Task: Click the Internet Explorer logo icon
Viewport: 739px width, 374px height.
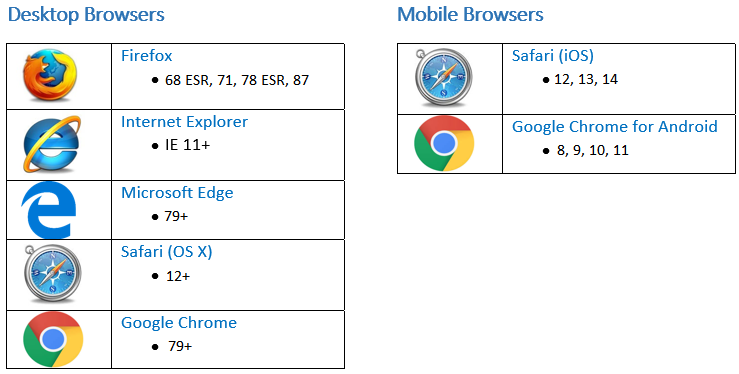Action: (x=51, y=145)
